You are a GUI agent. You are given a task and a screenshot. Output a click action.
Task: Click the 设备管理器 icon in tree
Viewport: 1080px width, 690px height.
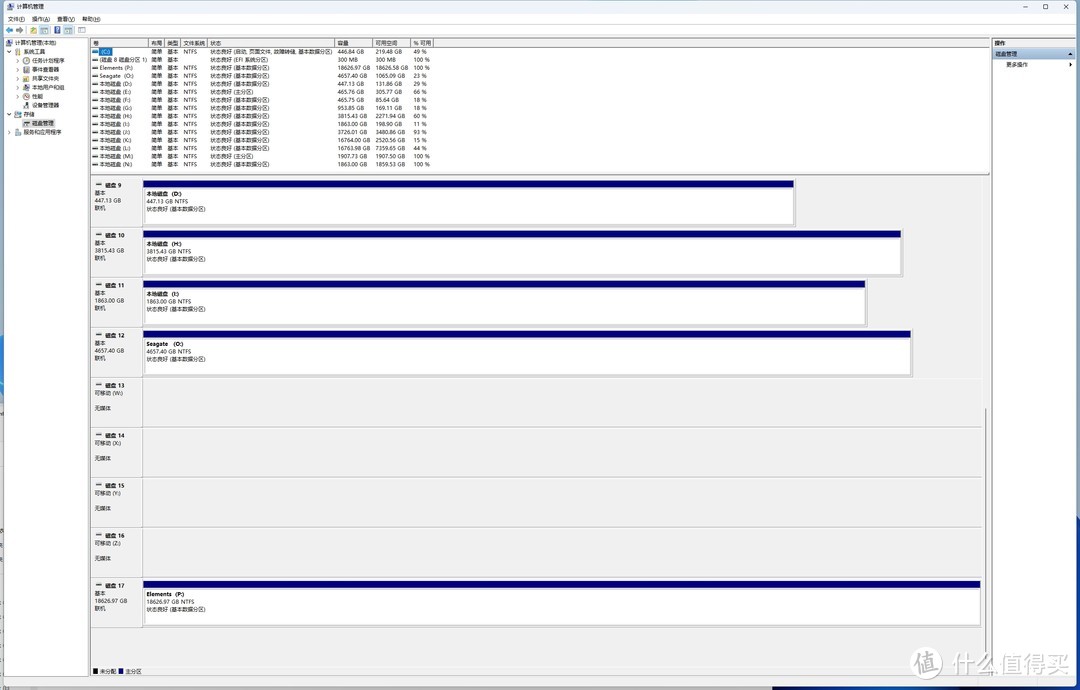point(26,105)
